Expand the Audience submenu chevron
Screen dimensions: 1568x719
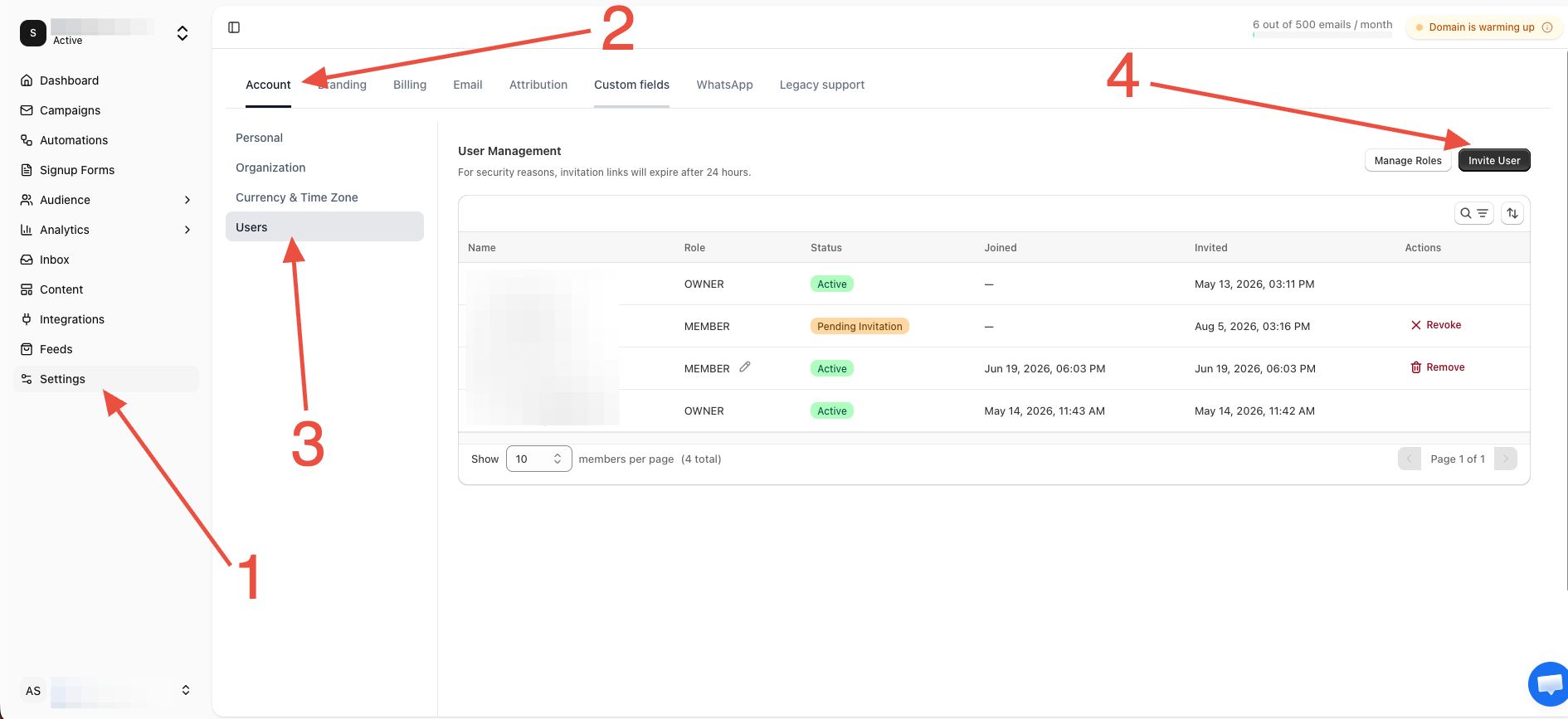coord(187,200)
